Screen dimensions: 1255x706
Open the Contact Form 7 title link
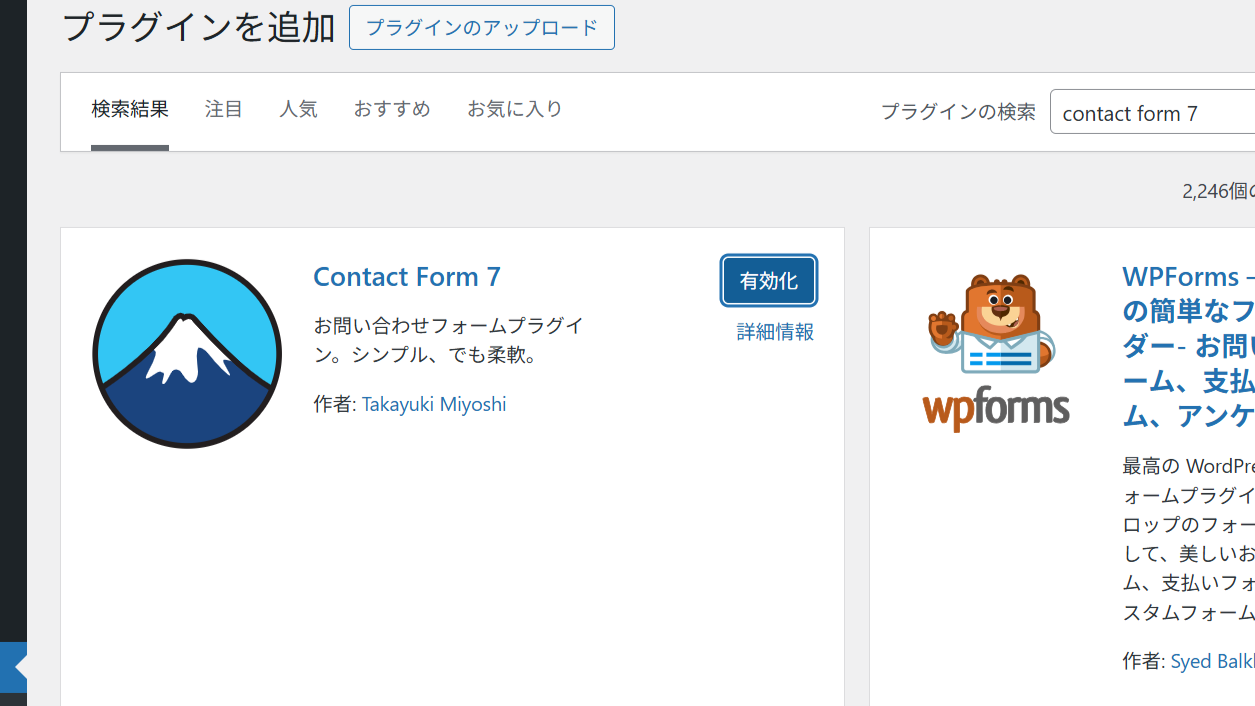407,276
